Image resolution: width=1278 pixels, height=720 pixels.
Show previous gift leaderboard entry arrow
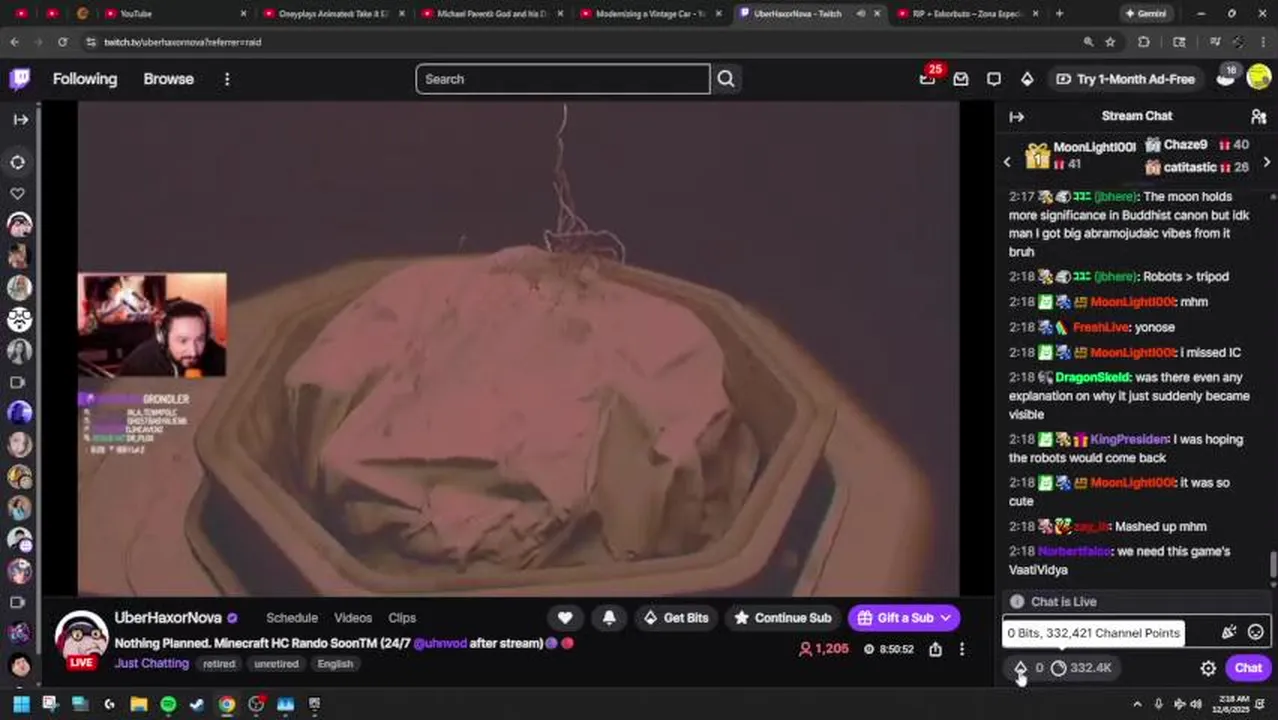pos(1007,161)
